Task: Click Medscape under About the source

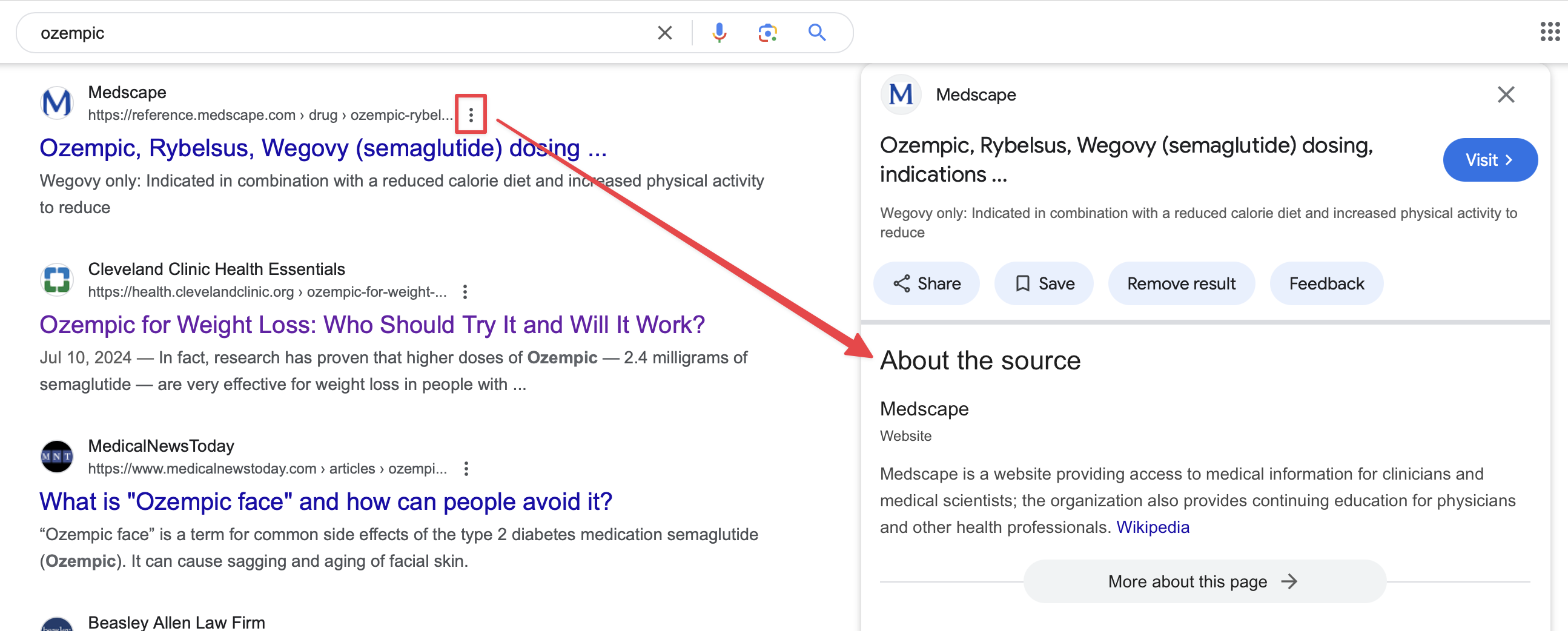Action: click(924, 409)
